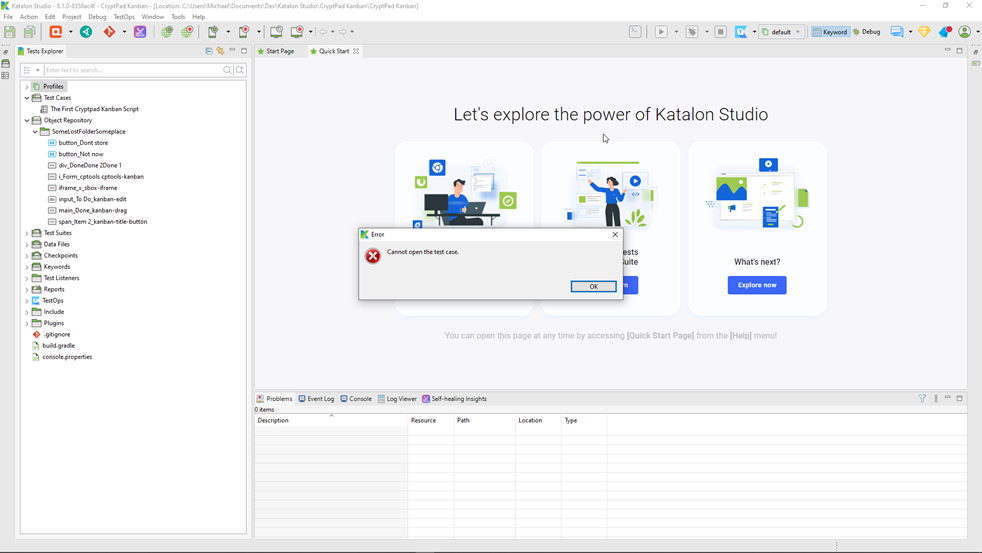Open the TestOps menu
This screenshot has width=982, height=553.
coord(123,17)
